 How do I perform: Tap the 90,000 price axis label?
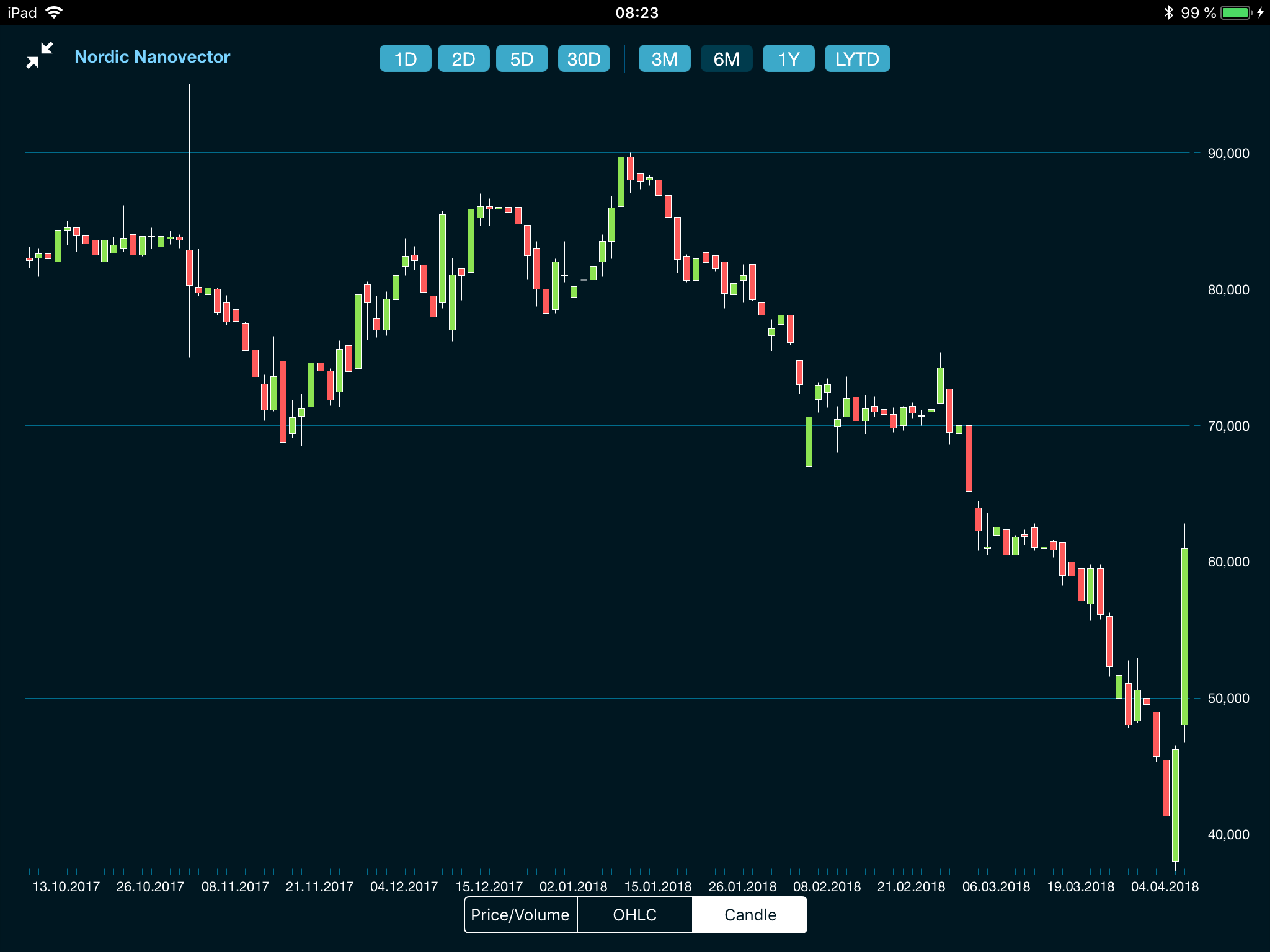(x=1228, y=153)
